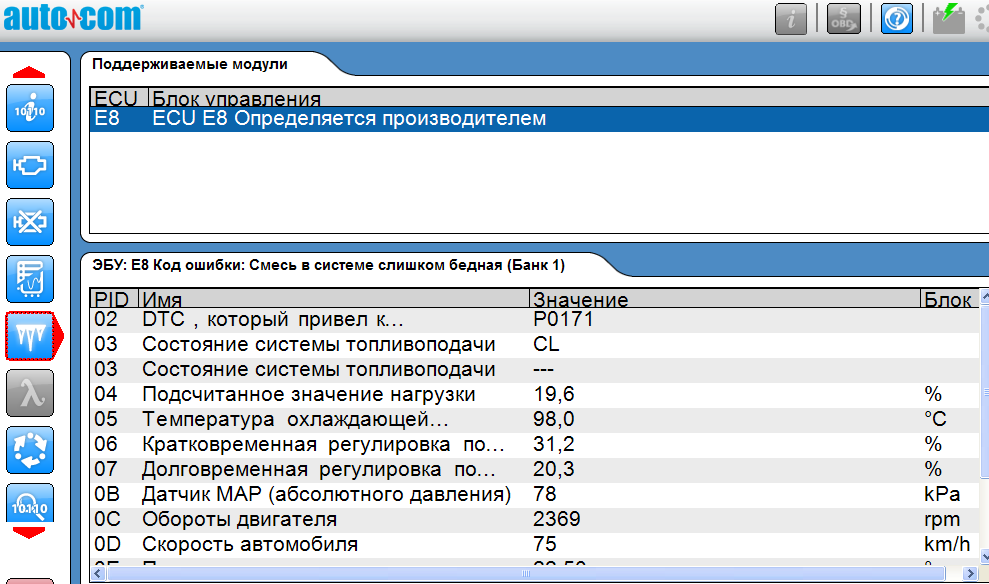
Task: Click the gray info button in top toolbar
Action: tap(790, 18)
